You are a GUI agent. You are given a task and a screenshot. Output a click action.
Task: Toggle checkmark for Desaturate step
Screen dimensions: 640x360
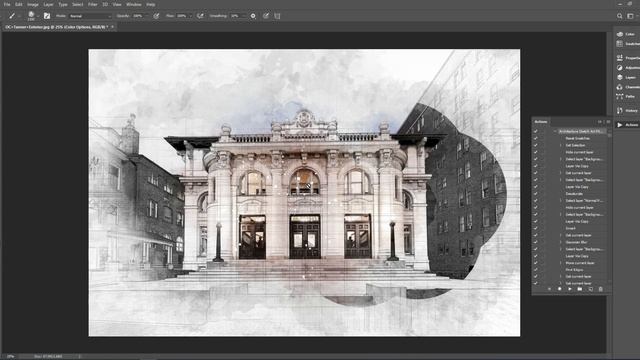(536, 194)
